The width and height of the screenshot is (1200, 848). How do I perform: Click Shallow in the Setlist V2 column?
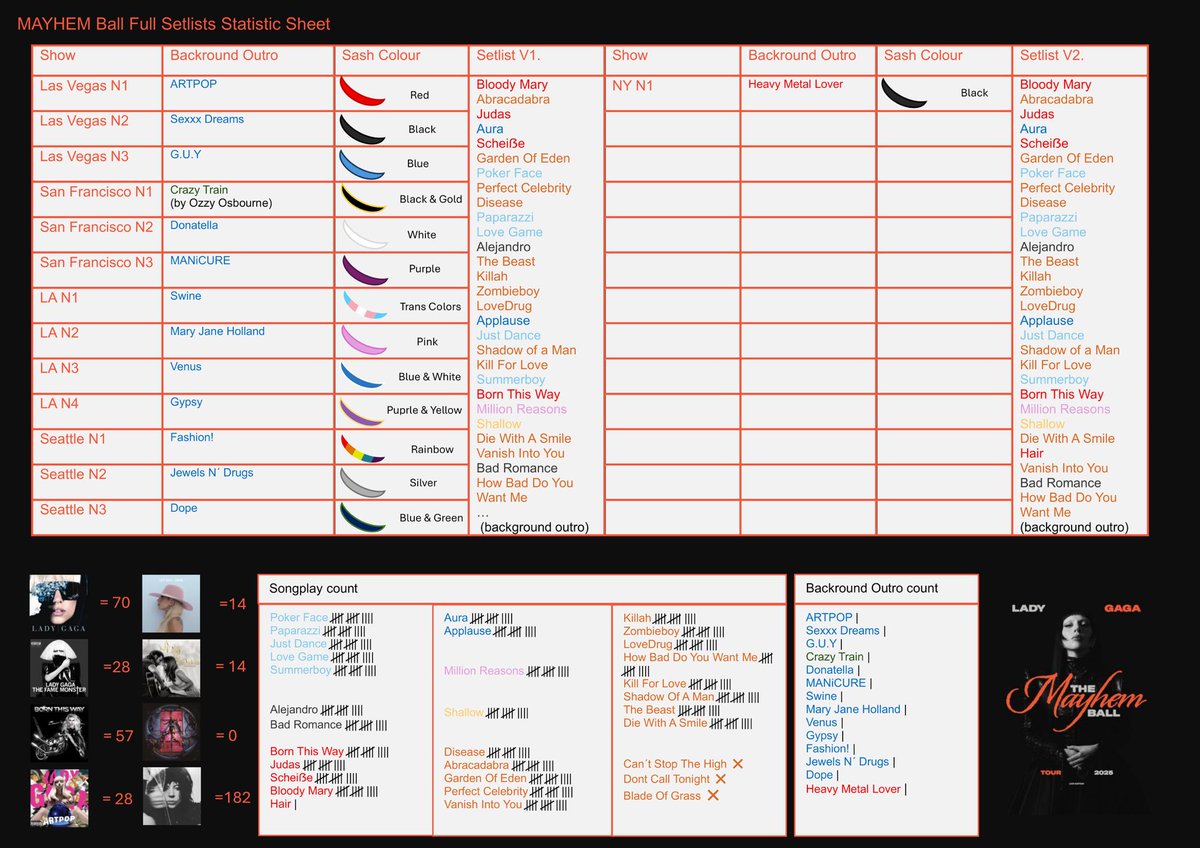(1042, 424)
